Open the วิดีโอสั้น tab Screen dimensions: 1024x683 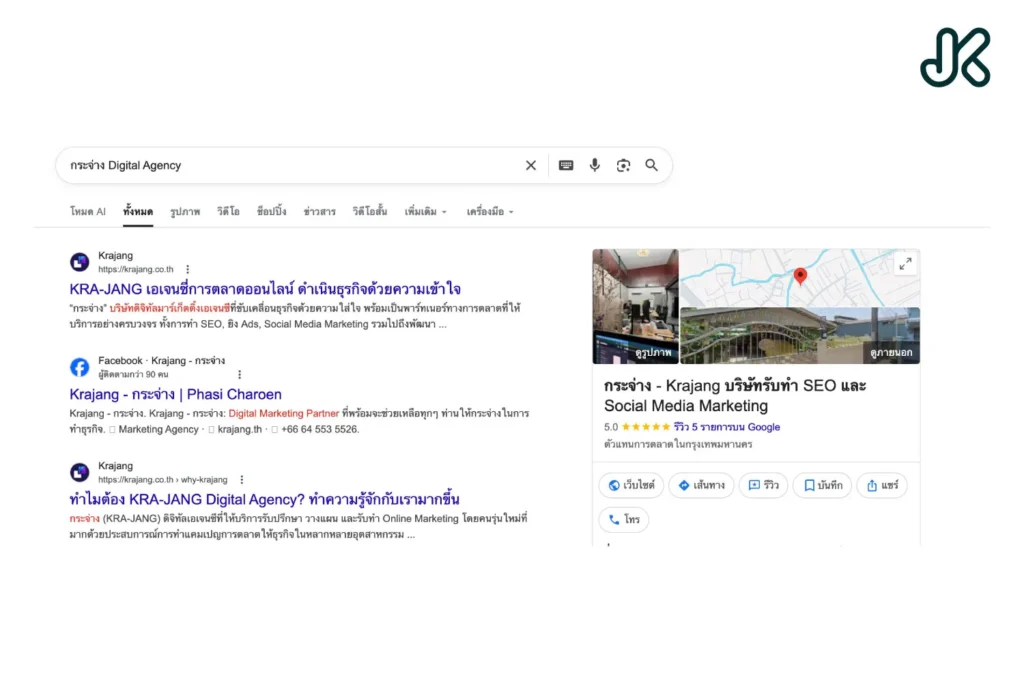pos(370,212)
